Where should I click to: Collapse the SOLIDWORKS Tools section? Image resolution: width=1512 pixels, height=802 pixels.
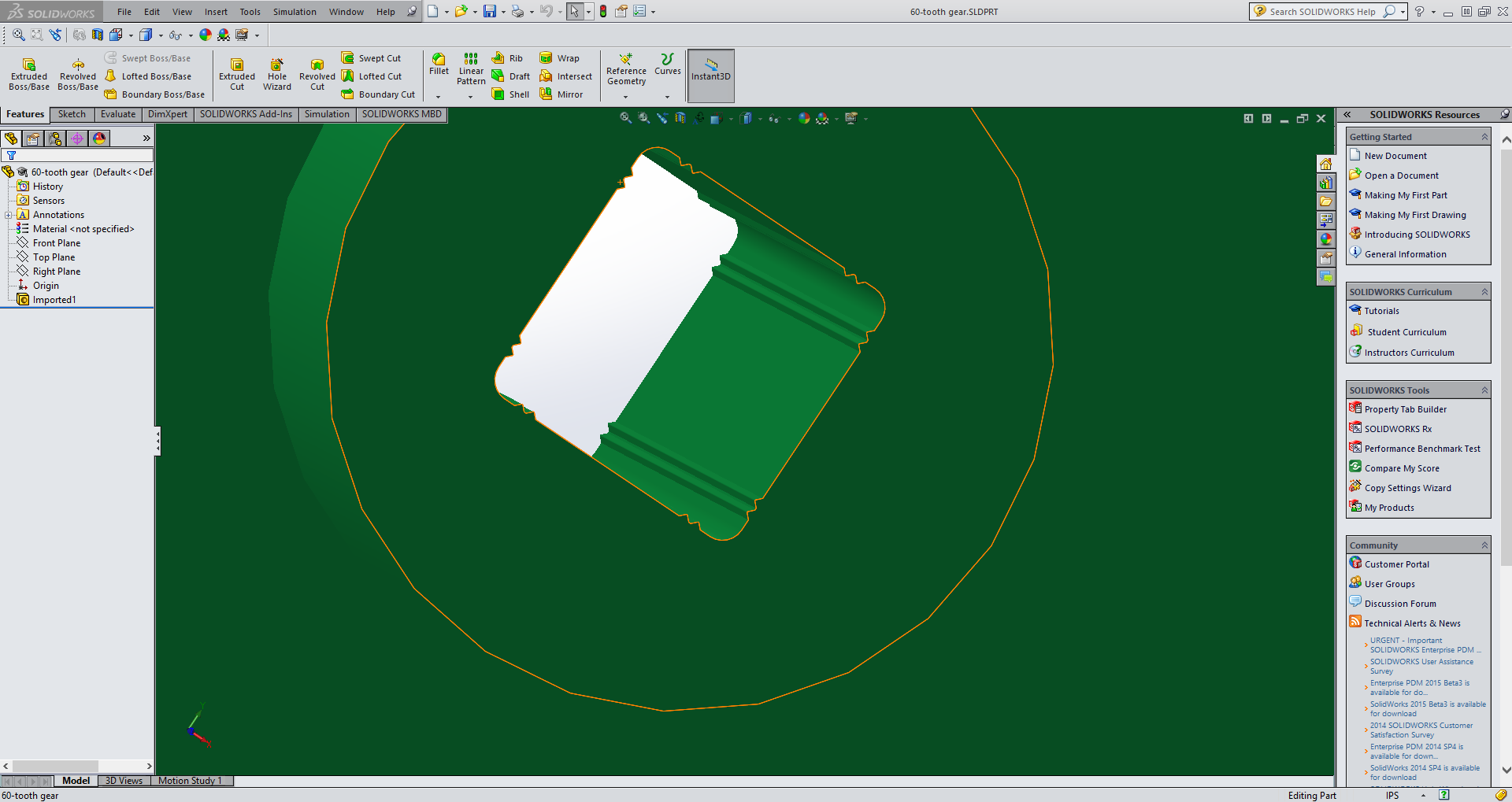(1484, 390)
